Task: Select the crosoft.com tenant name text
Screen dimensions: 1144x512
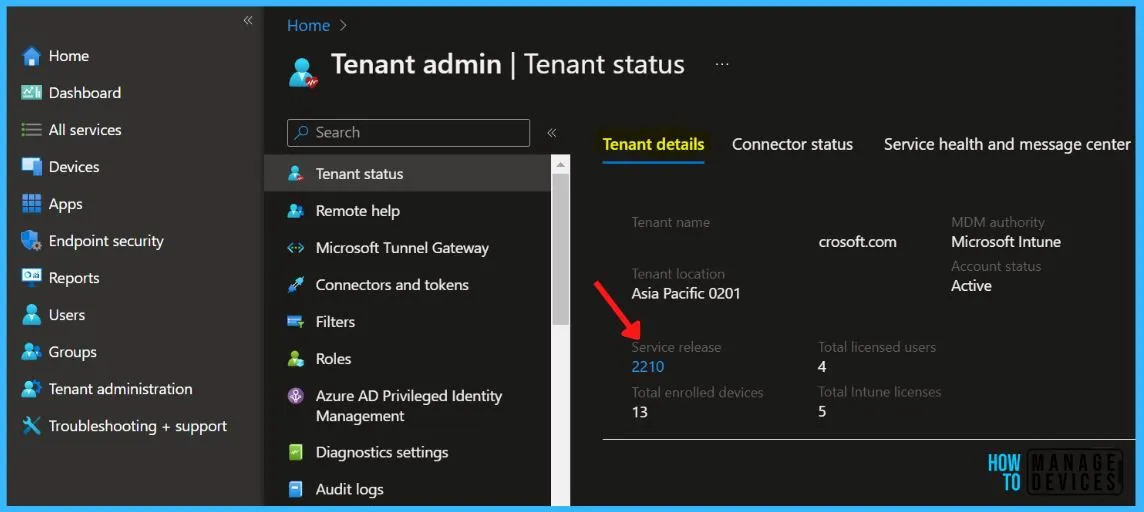Action: click(x=857, y=242)
